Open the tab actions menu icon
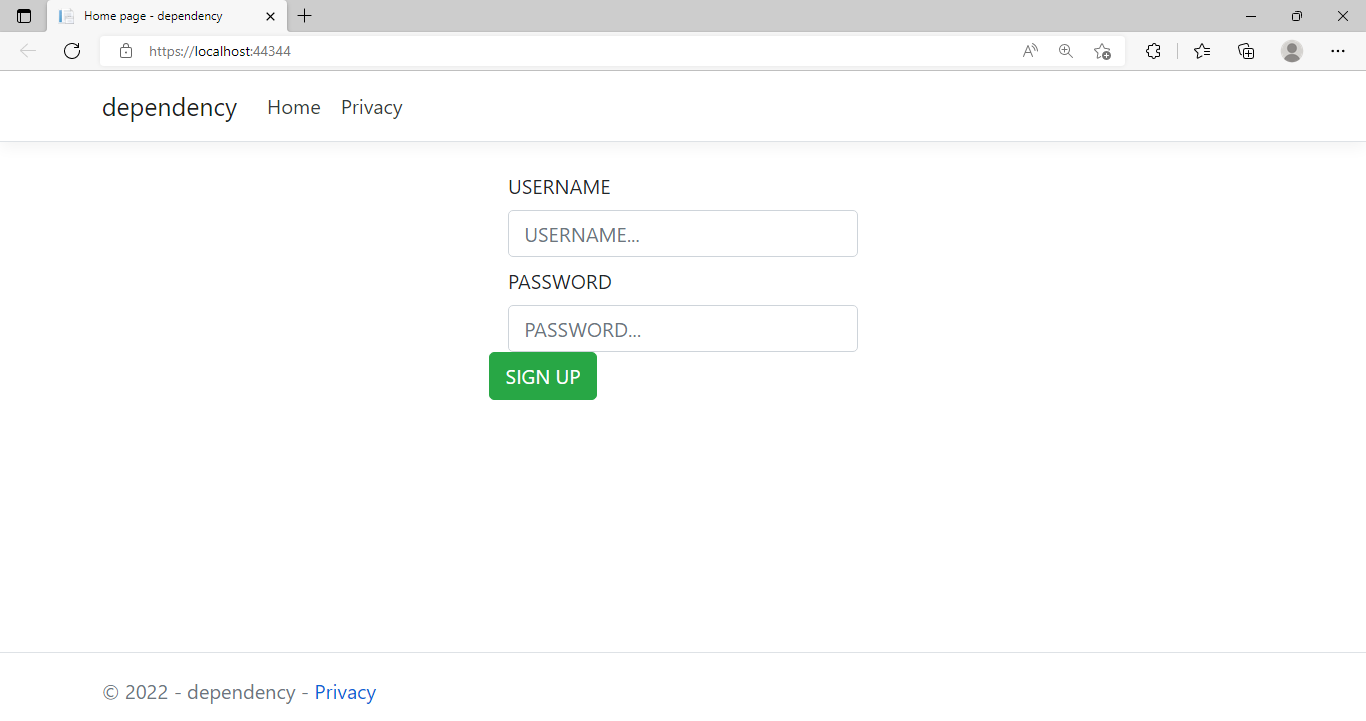This screenshot has width=1366, height=721. click(24, 16)
